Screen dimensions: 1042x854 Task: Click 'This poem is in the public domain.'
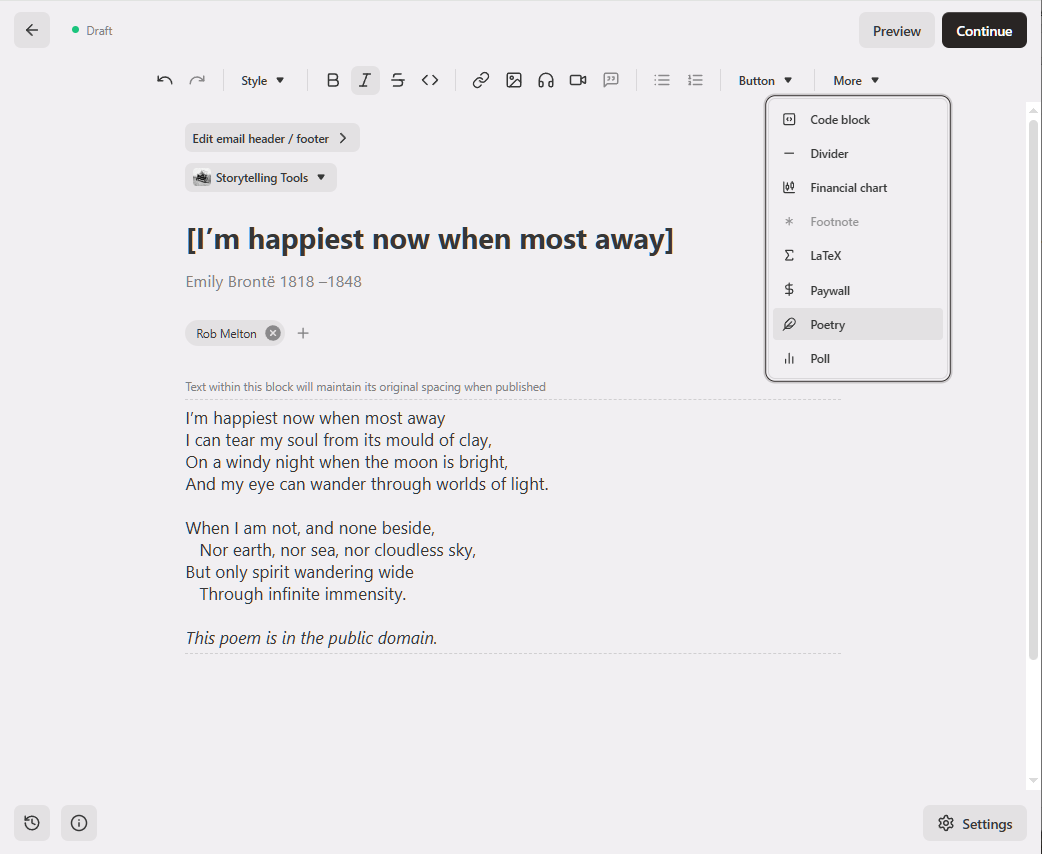[311, 638]
